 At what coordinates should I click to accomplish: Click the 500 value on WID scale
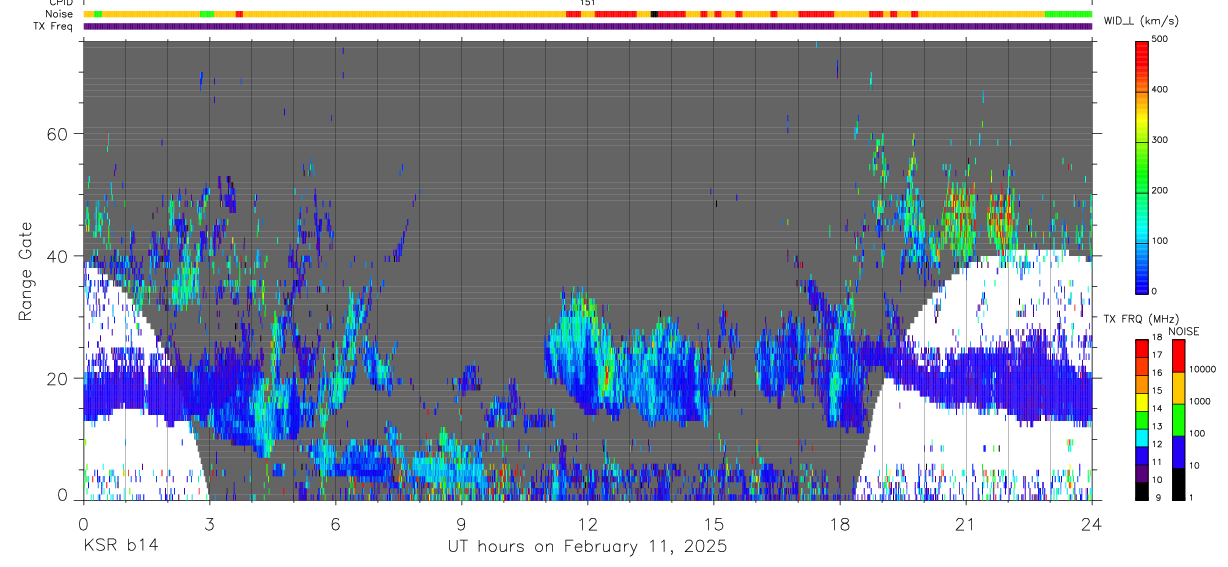point(1160,39)
